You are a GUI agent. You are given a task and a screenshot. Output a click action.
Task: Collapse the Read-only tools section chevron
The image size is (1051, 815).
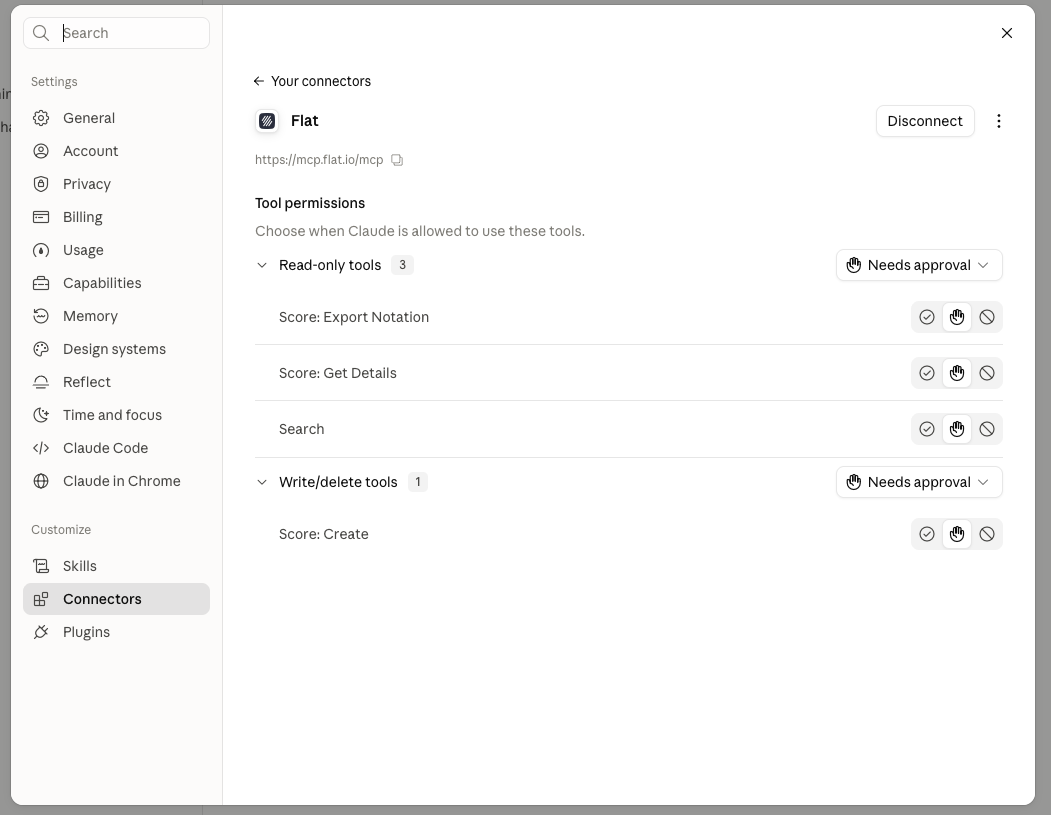click(262, 265)
